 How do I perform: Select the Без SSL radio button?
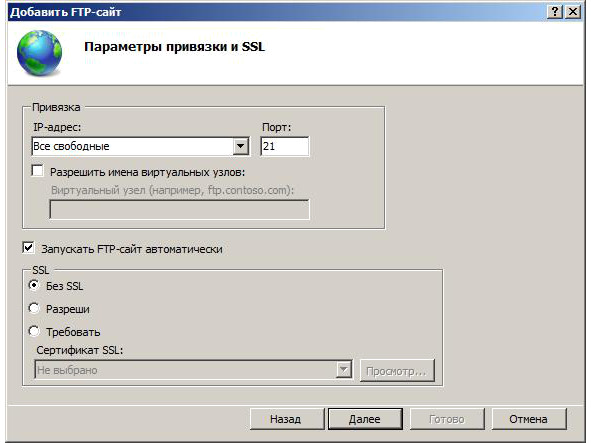point(34,285)
